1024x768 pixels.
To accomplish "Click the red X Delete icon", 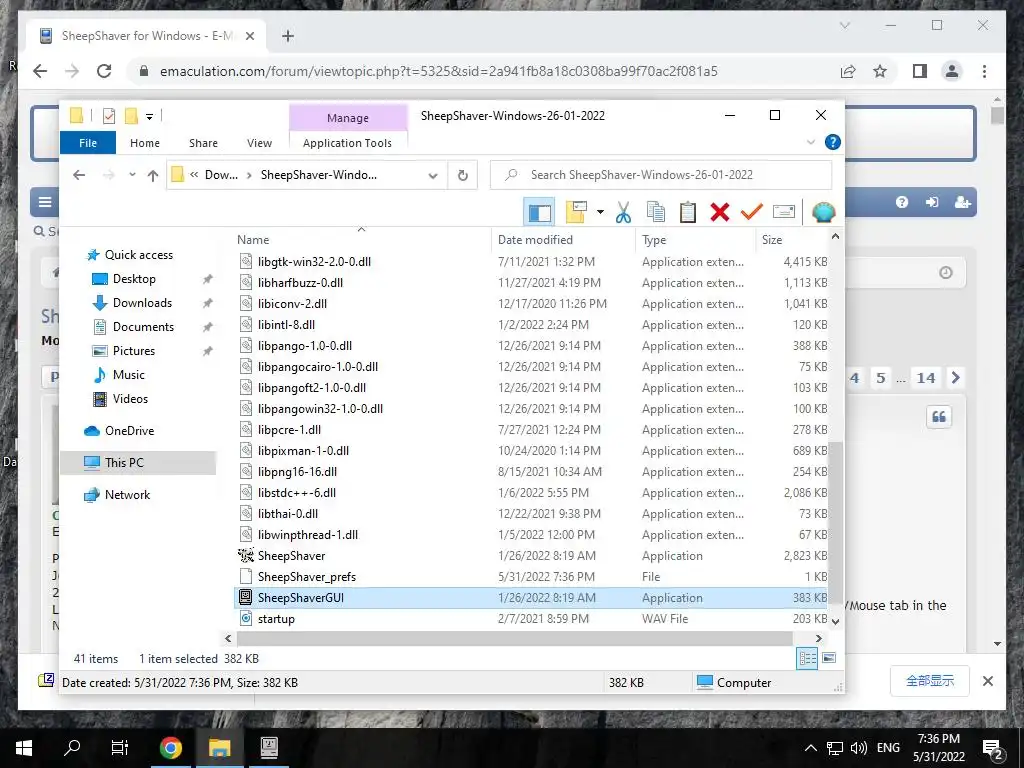I will pos(720,212).
